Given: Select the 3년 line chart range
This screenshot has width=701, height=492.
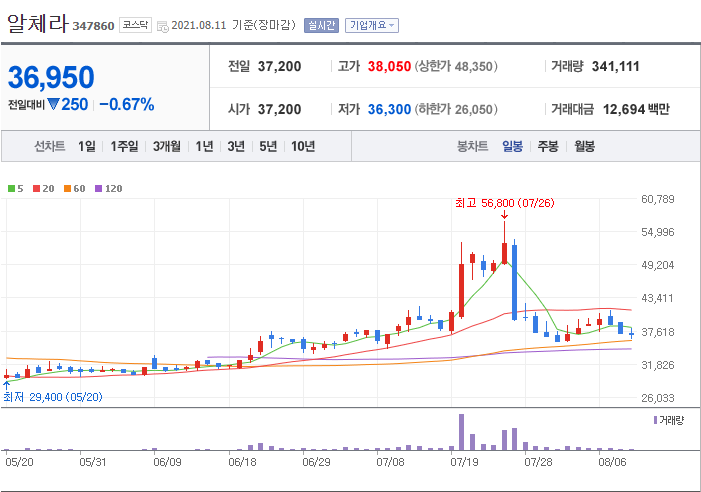Looking at the screenshot, I should [x=236, y=146].
